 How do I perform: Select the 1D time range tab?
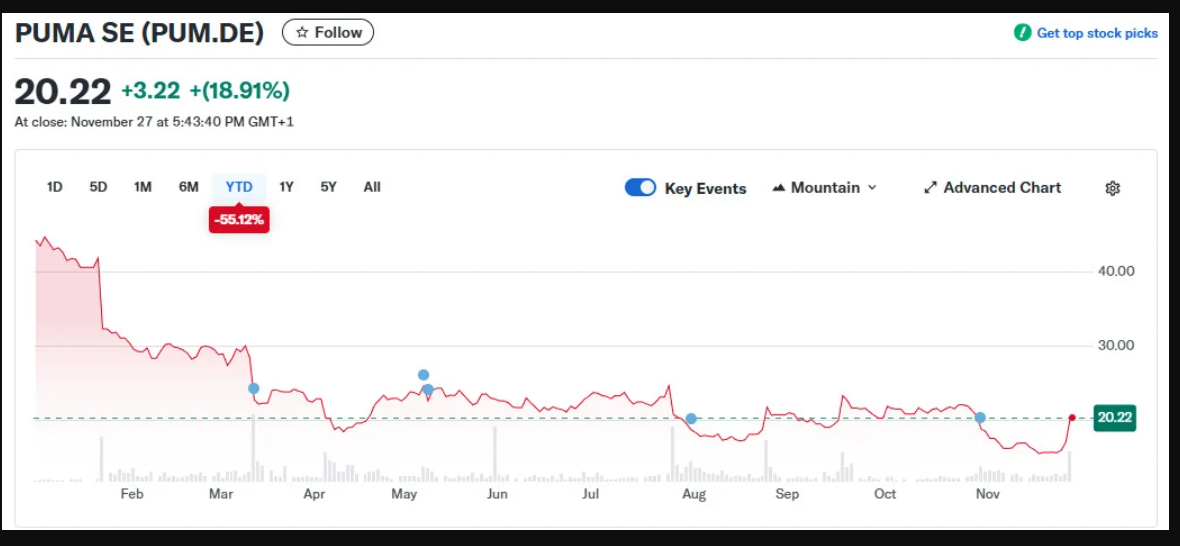pyautogui.click(x=54, y=187)
